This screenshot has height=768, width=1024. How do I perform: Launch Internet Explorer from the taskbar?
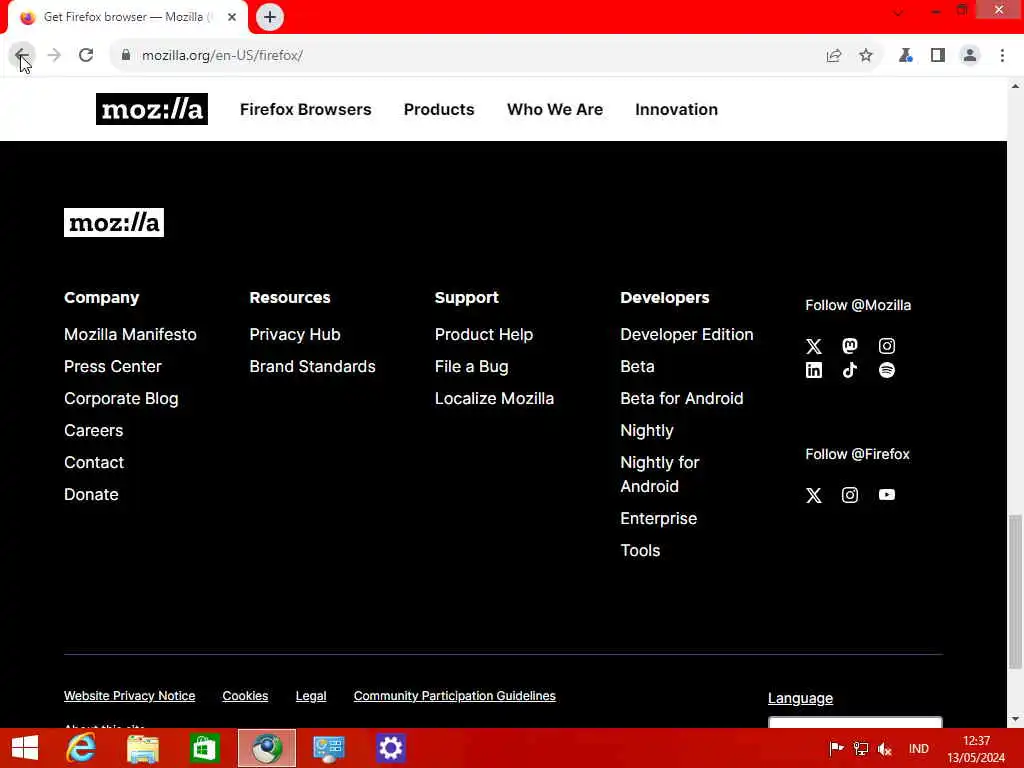(81, 748)
